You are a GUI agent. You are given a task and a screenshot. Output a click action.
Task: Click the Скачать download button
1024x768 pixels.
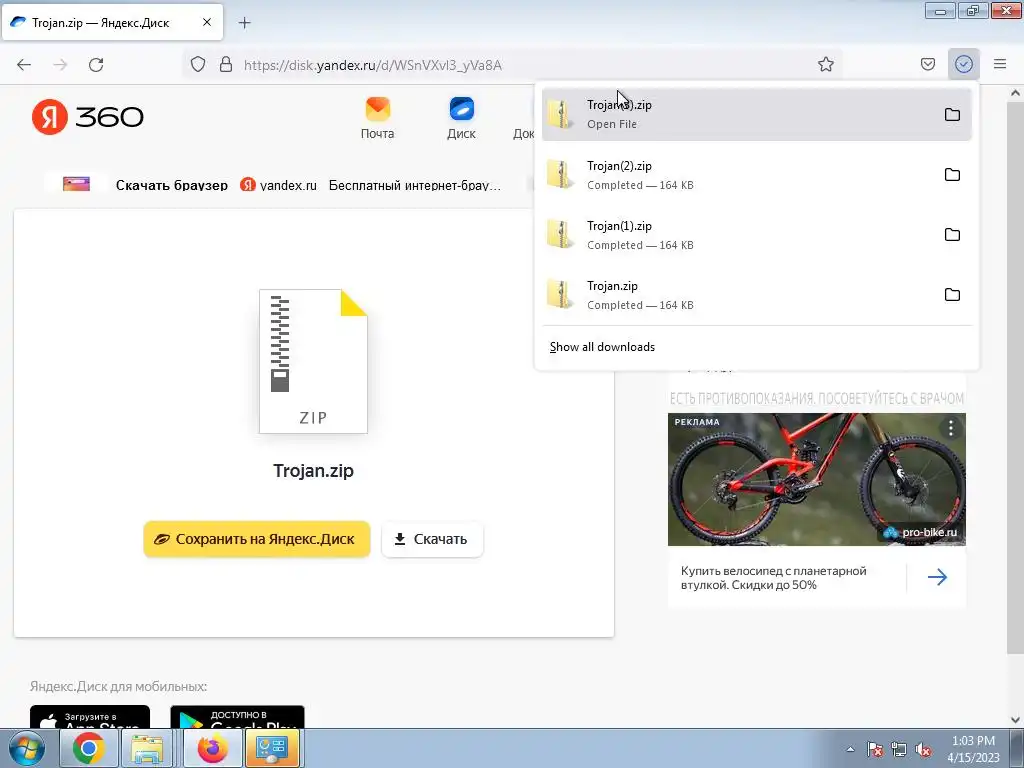[432, 539]
